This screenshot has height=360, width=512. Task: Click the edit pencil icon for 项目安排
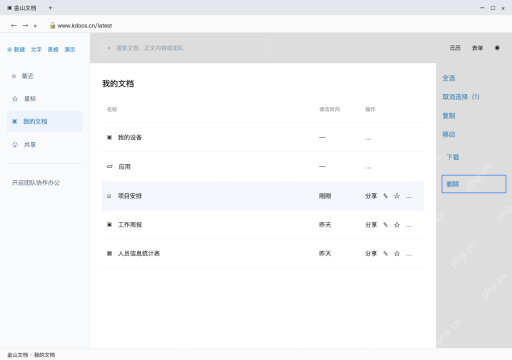click(x=386, y=196)
